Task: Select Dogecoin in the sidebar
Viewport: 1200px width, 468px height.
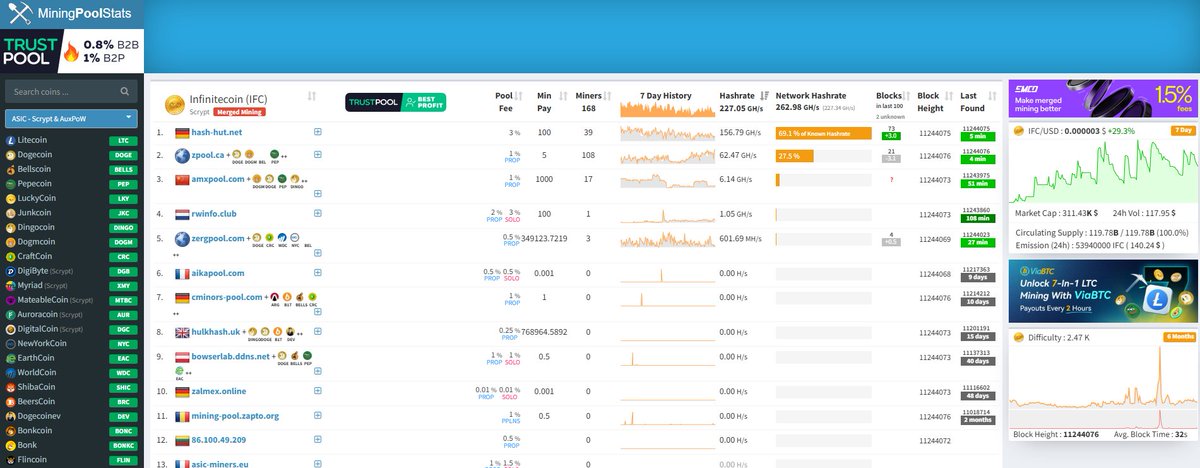Action: click(x=35, y=155)
